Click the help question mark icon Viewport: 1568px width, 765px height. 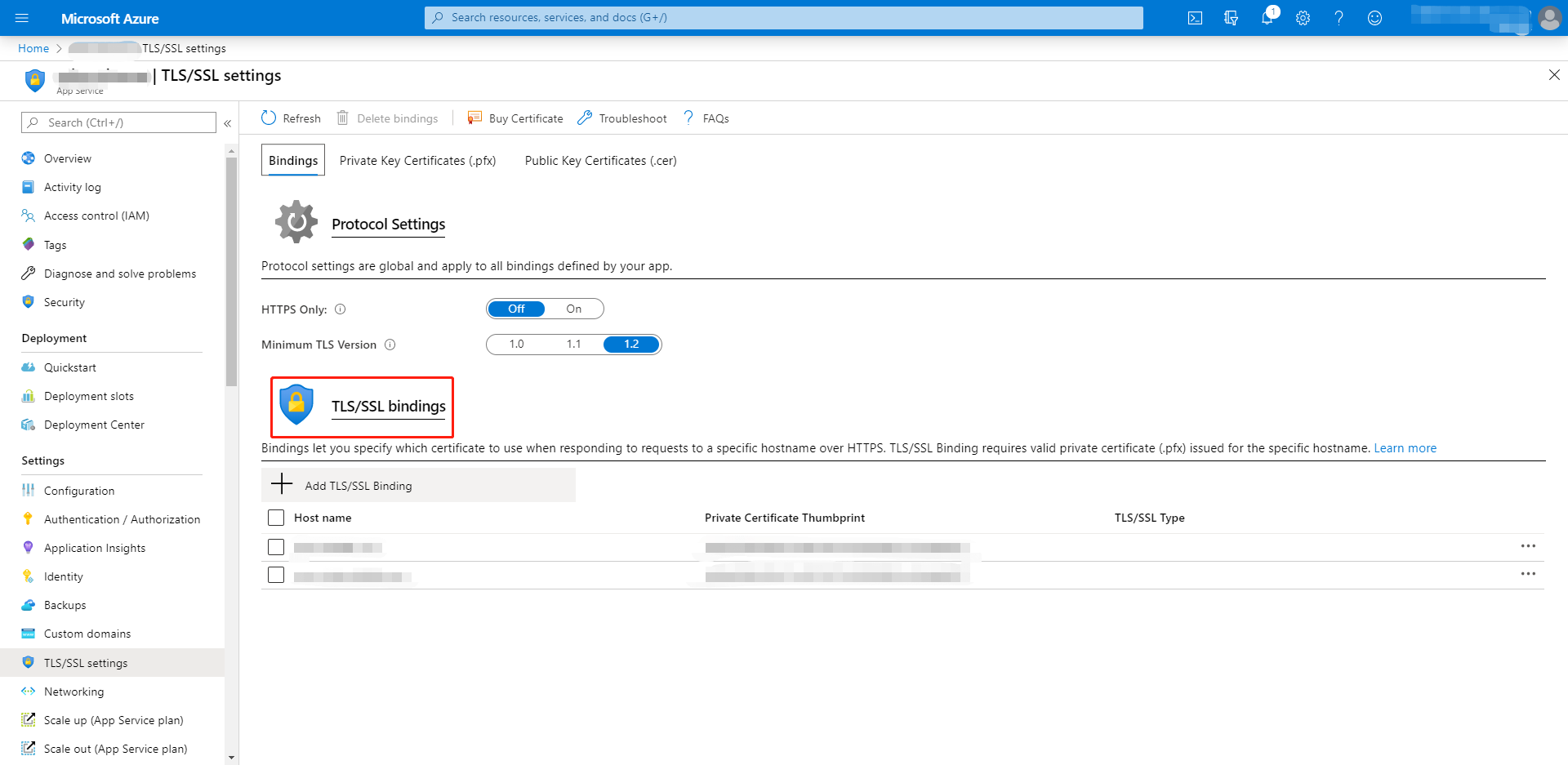point(1339,18)
